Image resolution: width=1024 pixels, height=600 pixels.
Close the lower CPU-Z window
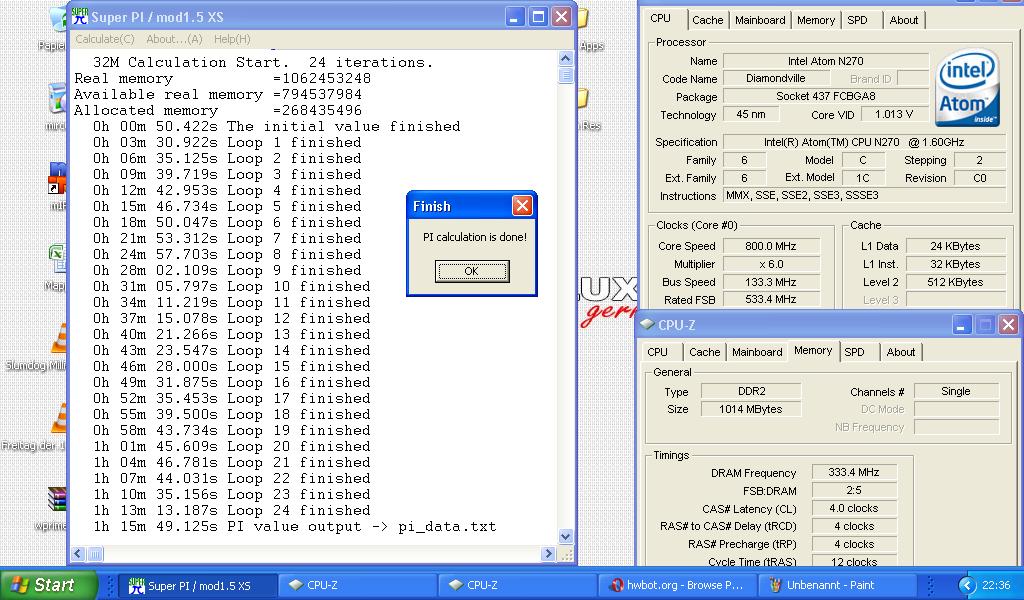1008,324
